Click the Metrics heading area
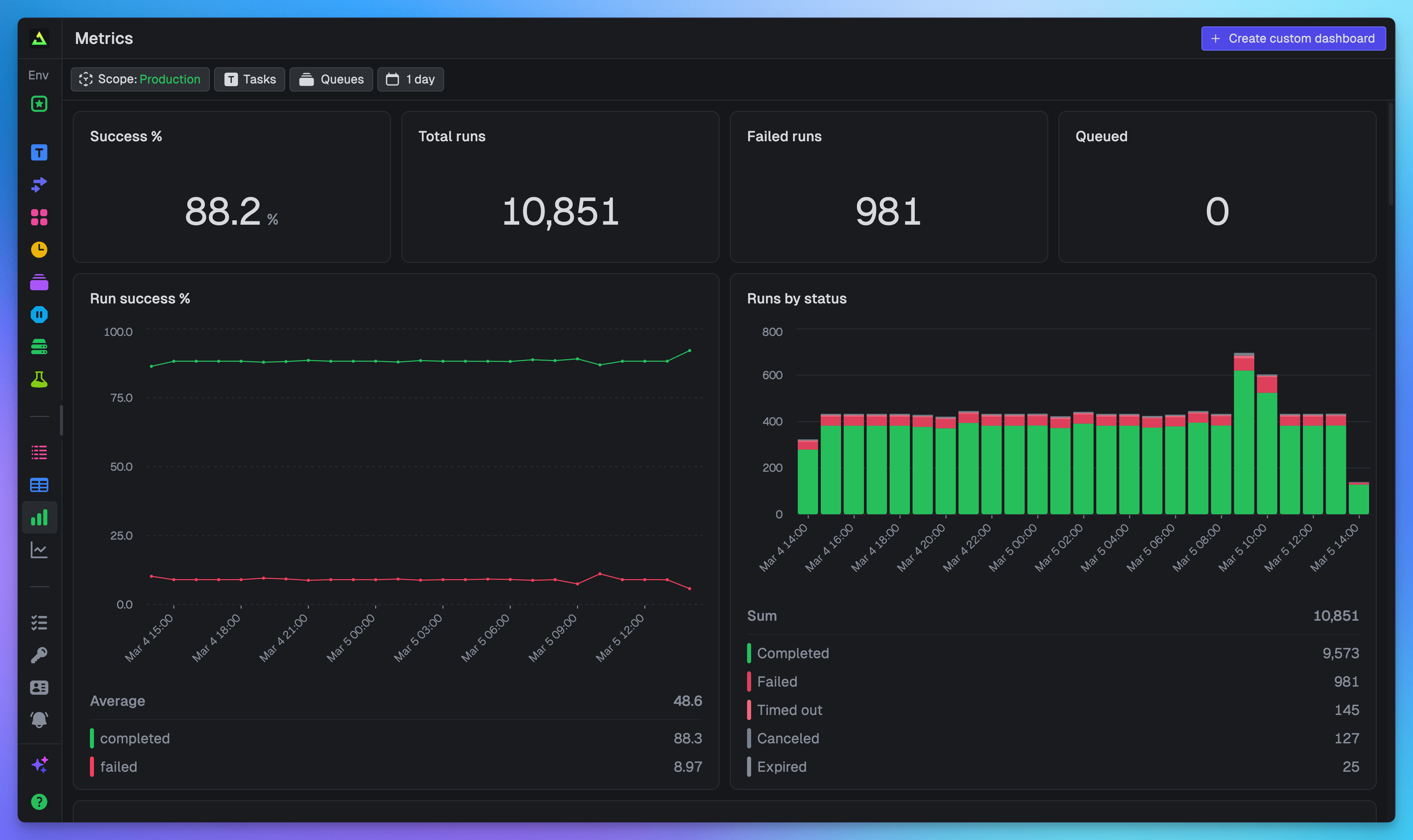This screenshot has width=1413, height=840. click(x=104, y=38)
